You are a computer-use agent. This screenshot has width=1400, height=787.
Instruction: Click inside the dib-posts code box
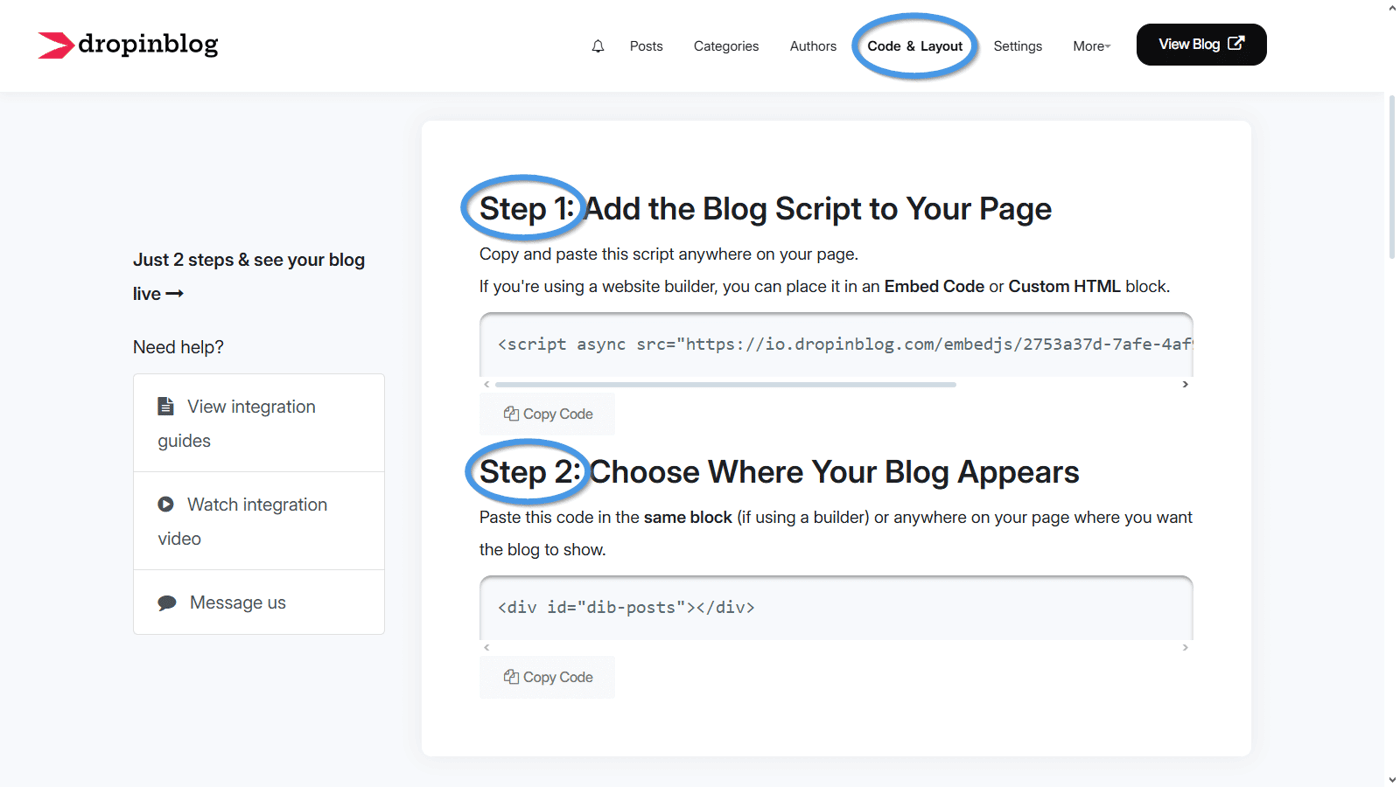coord(835,607)
